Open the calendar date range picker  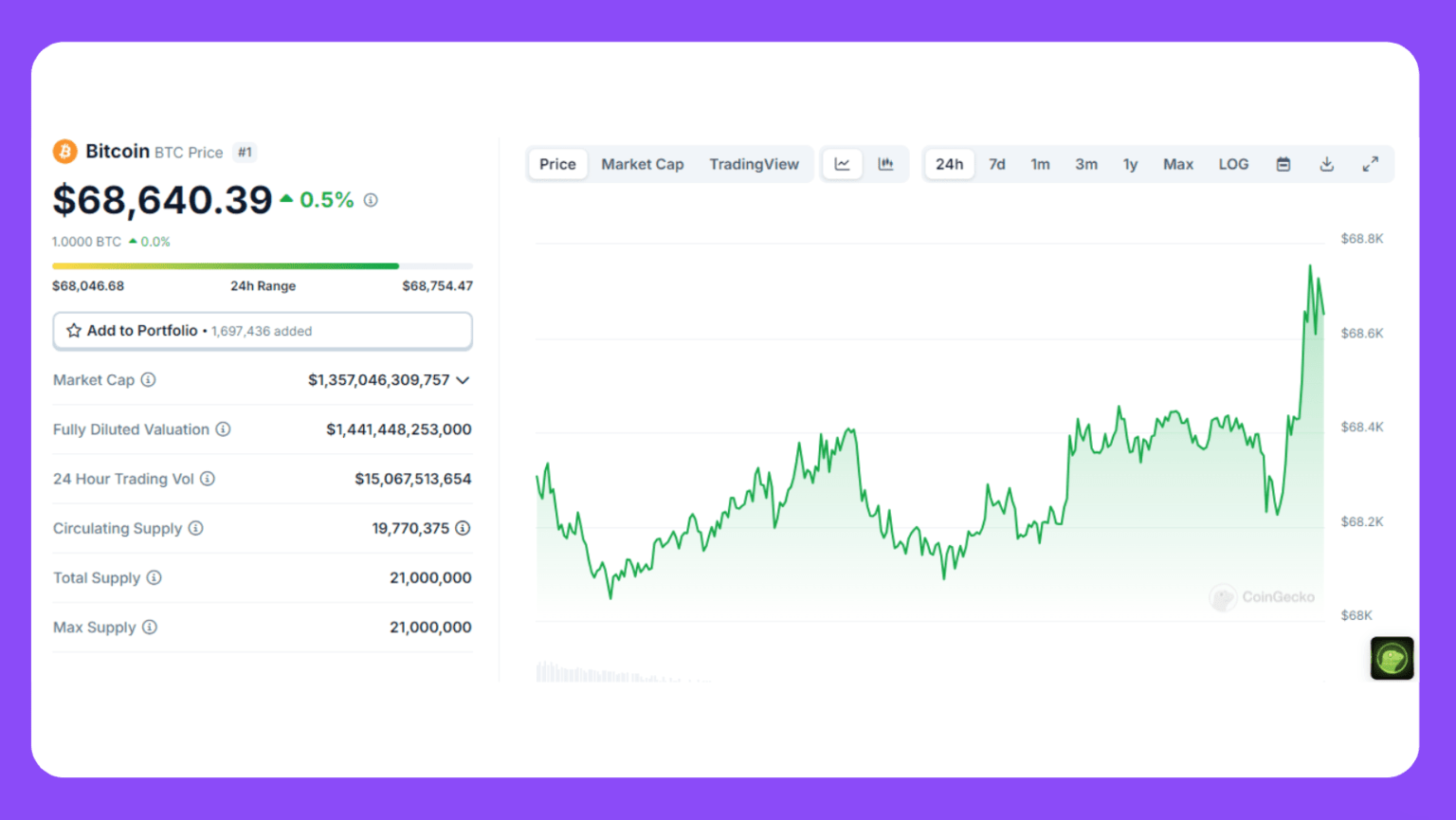(1283, 163)
